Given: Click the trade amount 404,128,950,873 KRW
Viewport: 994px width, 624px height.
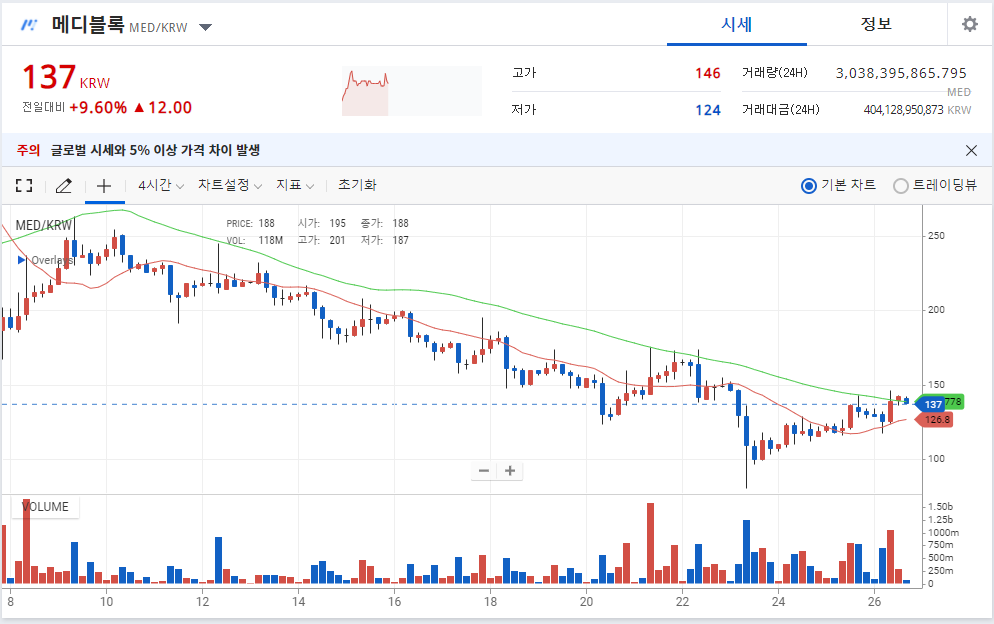Looking at the screenshot, I should pyautogui.click(x=917, y=110).
